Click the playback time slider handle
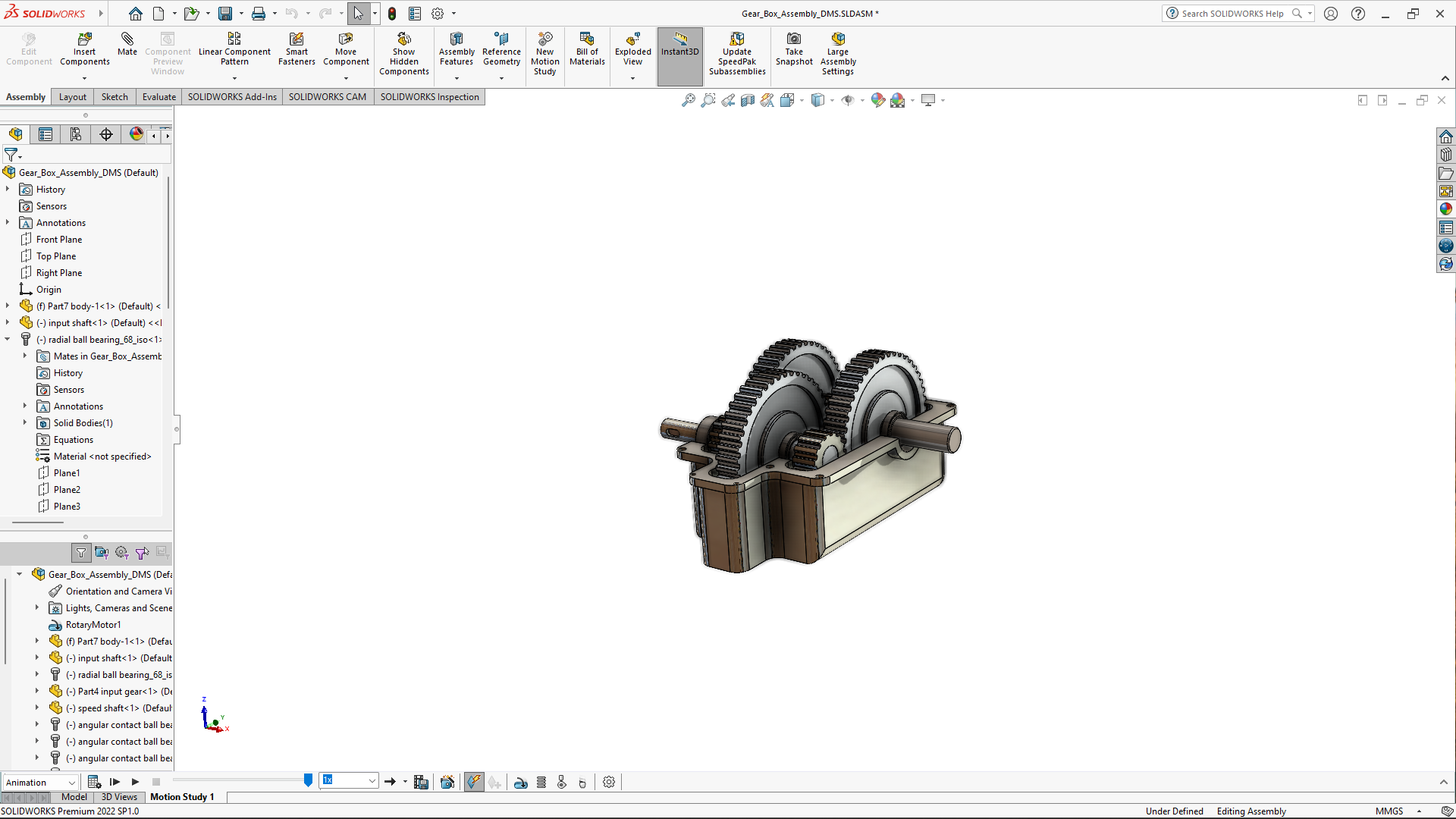Screen dimensions: 1456x819 click(308, 780)
